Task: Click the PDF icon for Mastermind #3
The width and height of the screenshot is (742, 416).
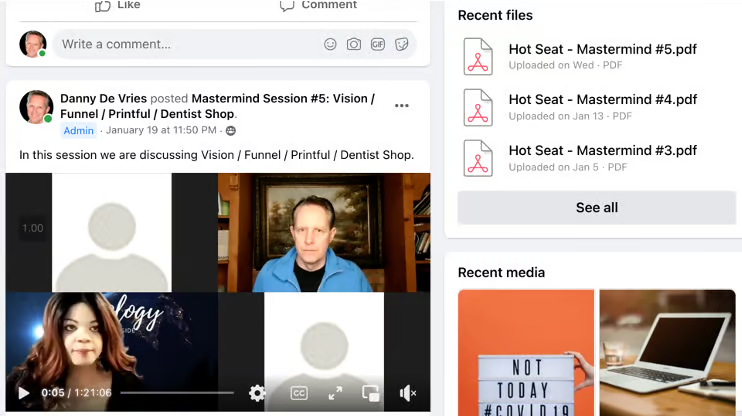Action: pos(478,158)
